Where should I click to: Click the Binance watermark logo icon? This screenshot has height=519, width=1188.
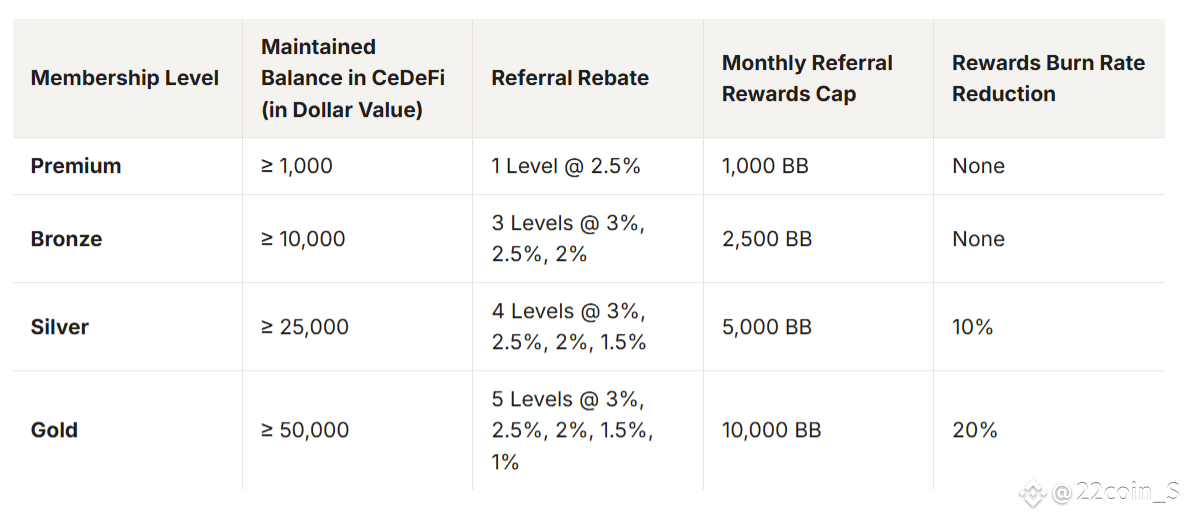1033,493
